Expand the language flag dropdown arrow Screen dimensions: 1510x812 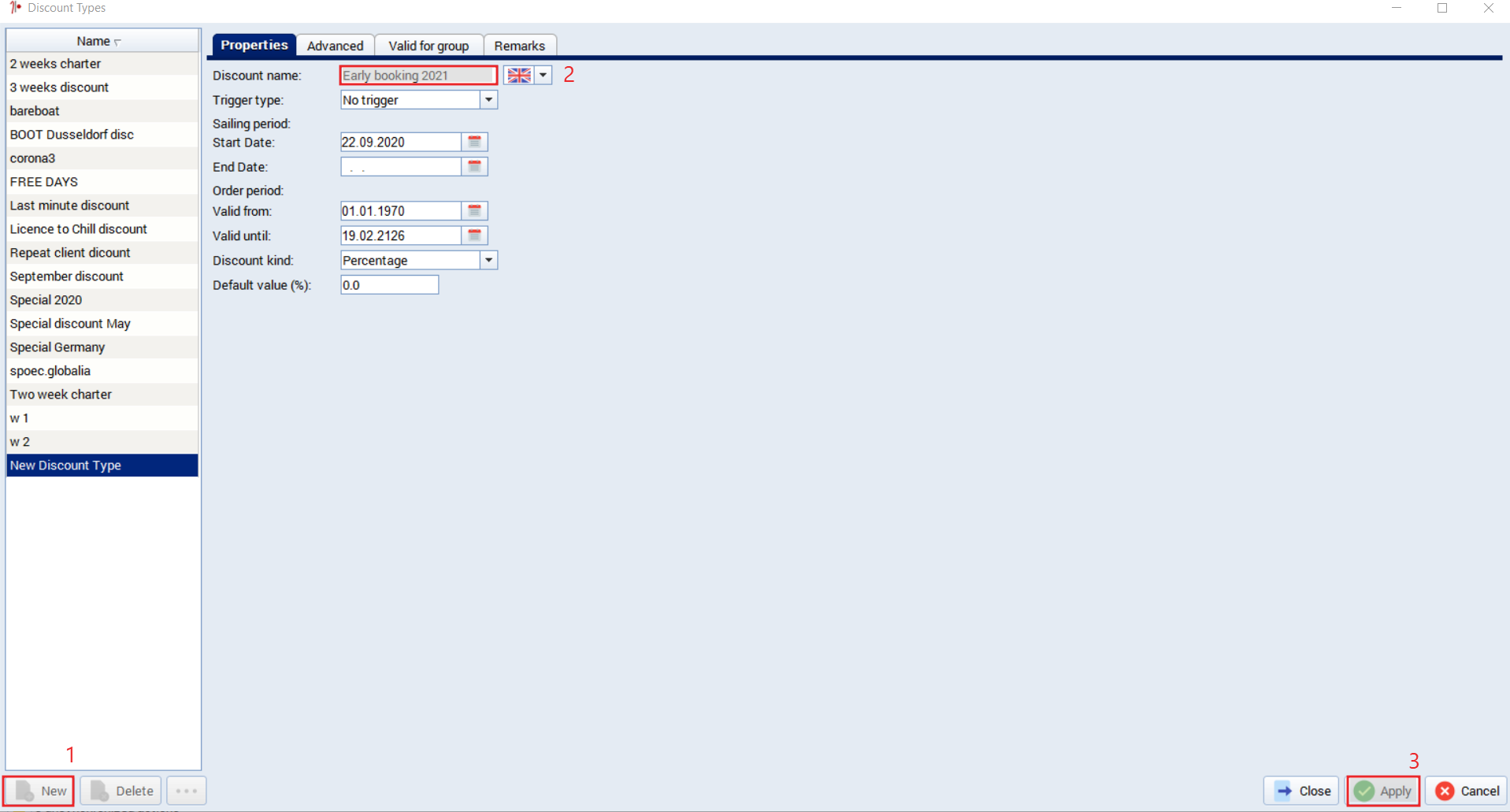[544, 76]
